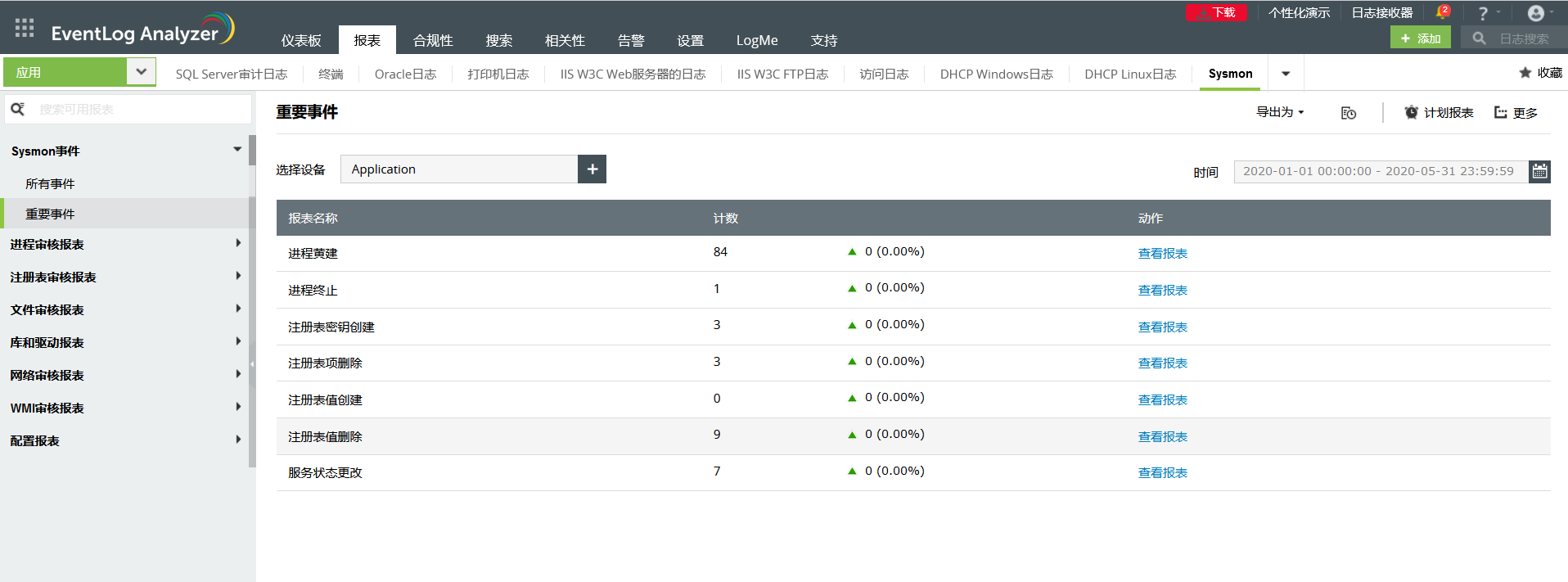The width and height of the screenshot is (1568, 582).
Task: Select 所有事件 in sidebar
Action: [50, 184]
